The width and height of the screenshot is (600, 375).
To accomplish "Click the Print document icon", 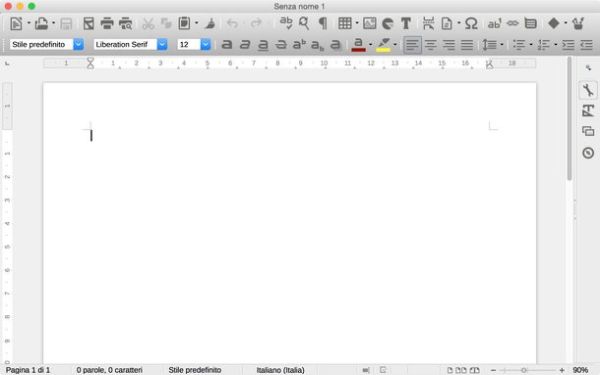I will coord(107,24).
